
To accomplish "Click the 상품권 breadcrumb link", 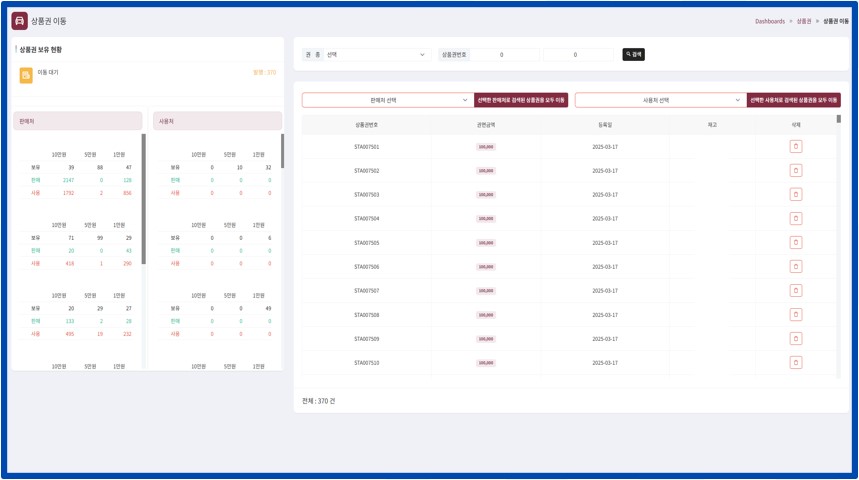I will tap(803, 20).
